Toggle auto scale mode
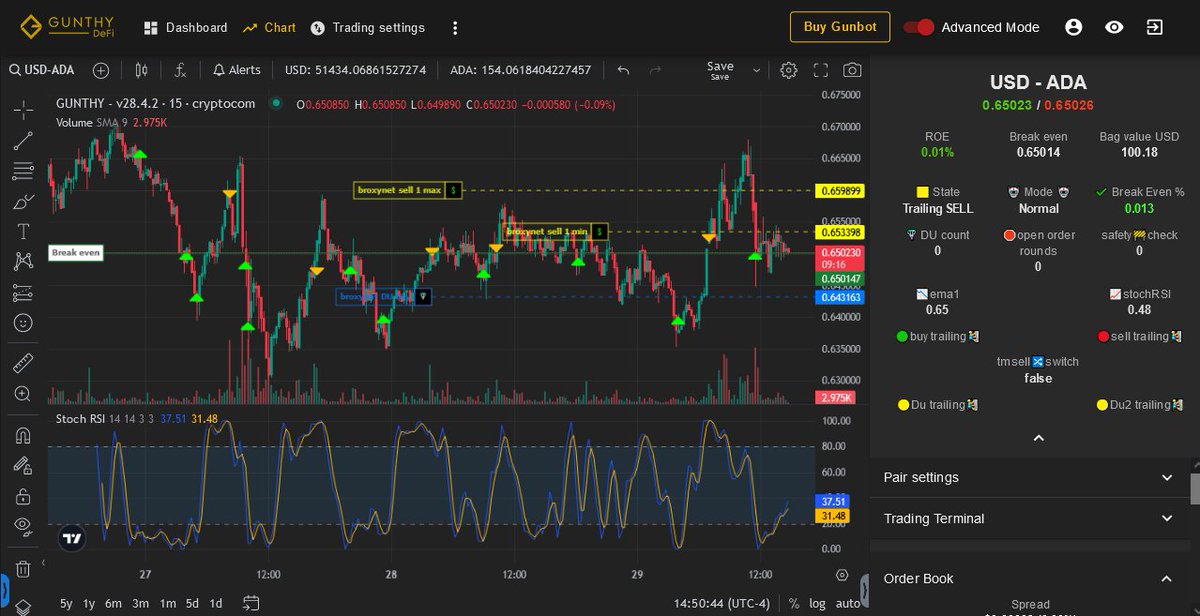1200x616 pixels. [x=848, y=603]
